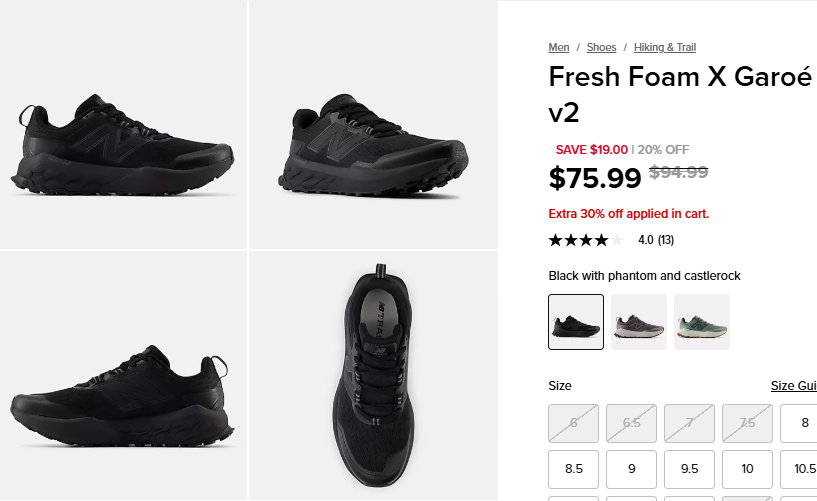817x501 pixels.
Task: Go to the Men breadcrumb
Action: [559, 47]
